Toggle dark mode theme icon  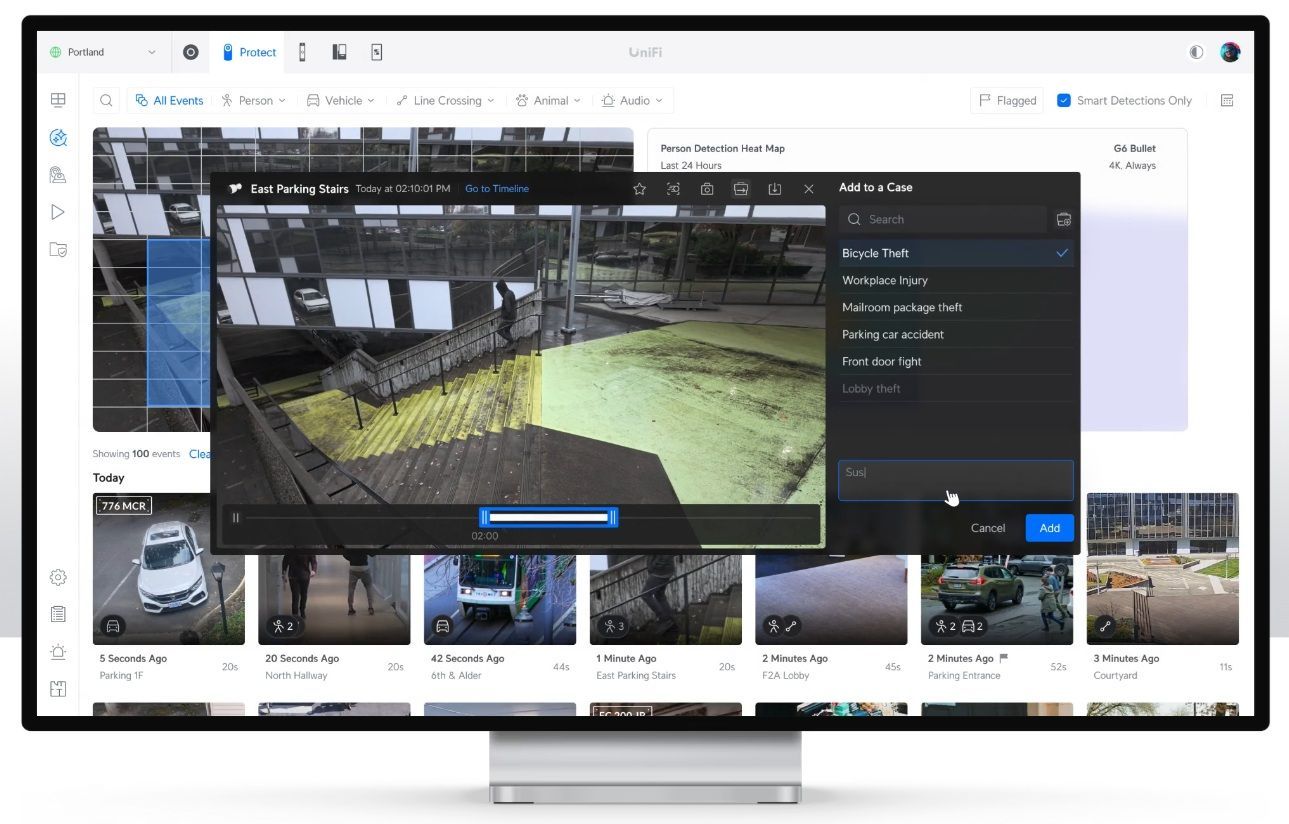tap(1196, 52)
